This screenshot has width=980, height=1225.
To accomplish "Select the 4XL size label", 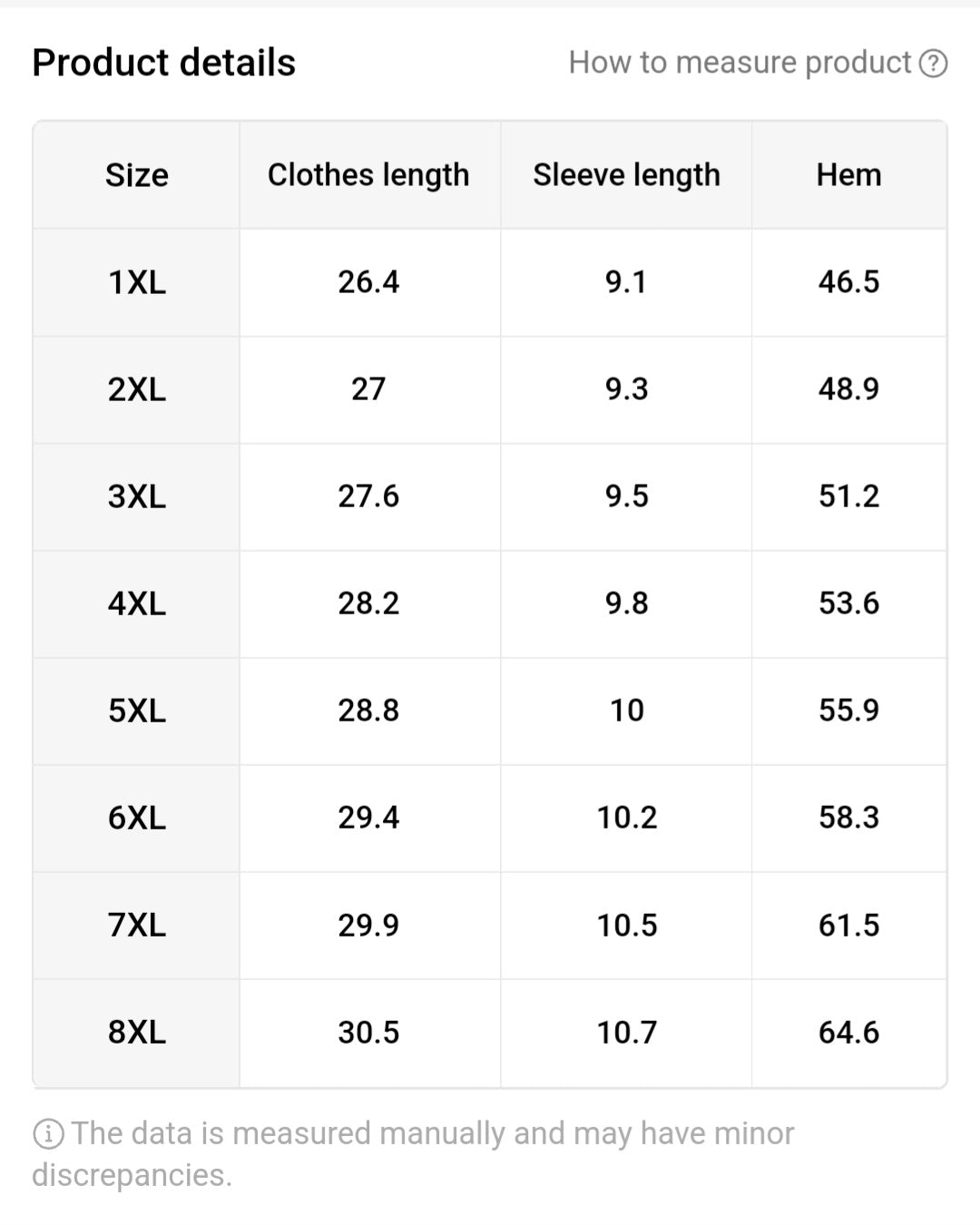I will 136,603.
